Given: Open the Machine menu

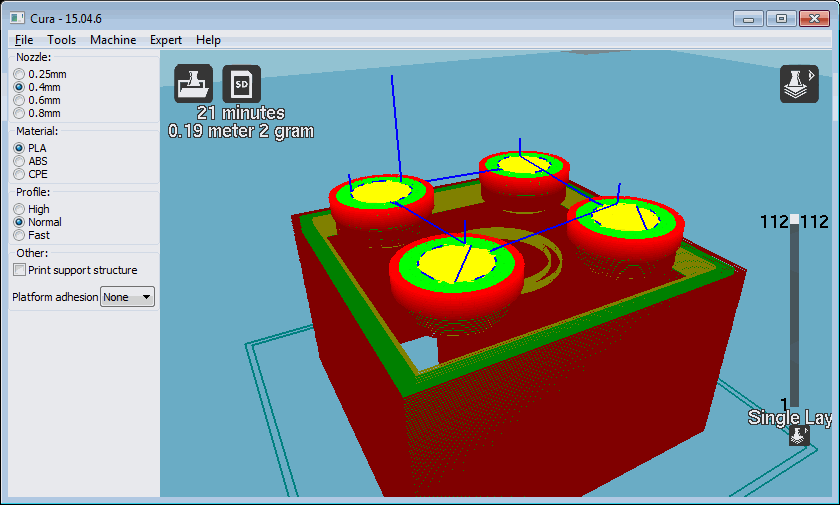Looking at the screenshot, I should (x=113, y=40).
